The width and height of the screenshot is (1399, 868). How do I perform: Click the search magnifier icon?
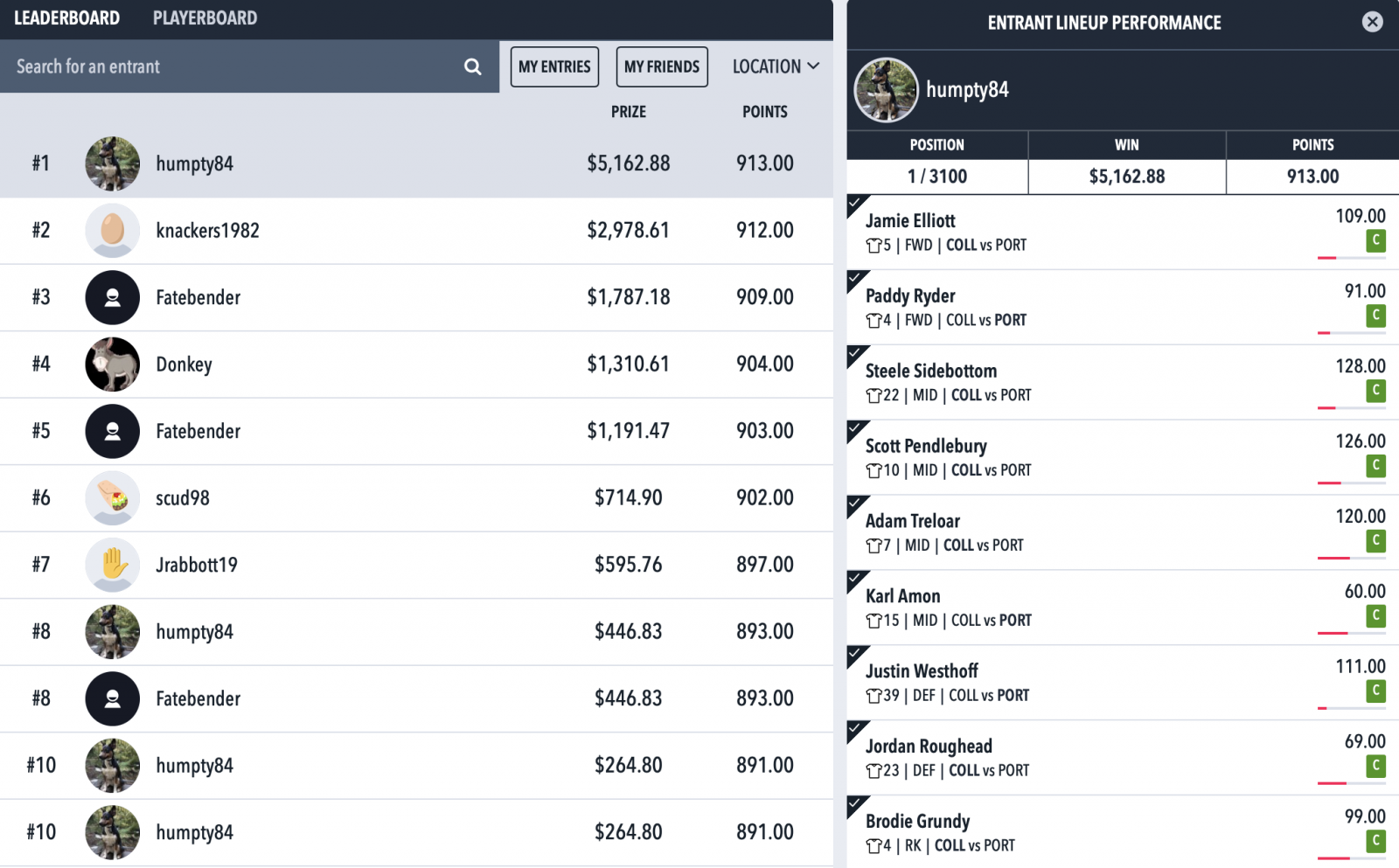click(x=472, y=66)
